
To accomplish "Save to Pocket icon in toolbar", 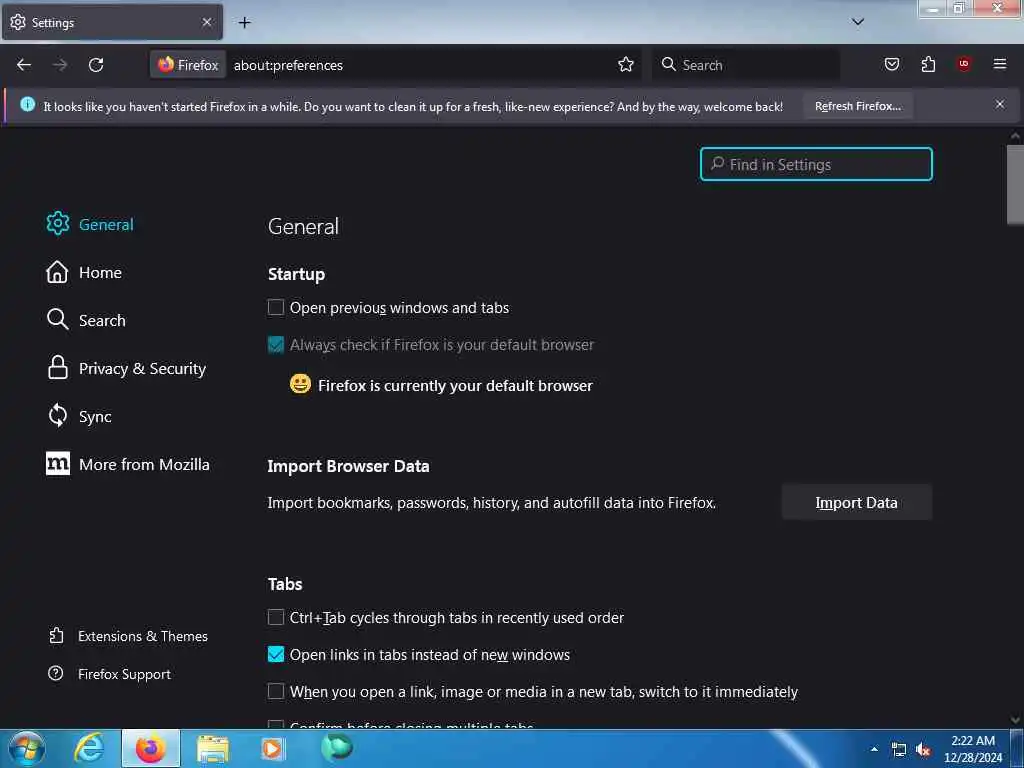I will pos(891,65).
